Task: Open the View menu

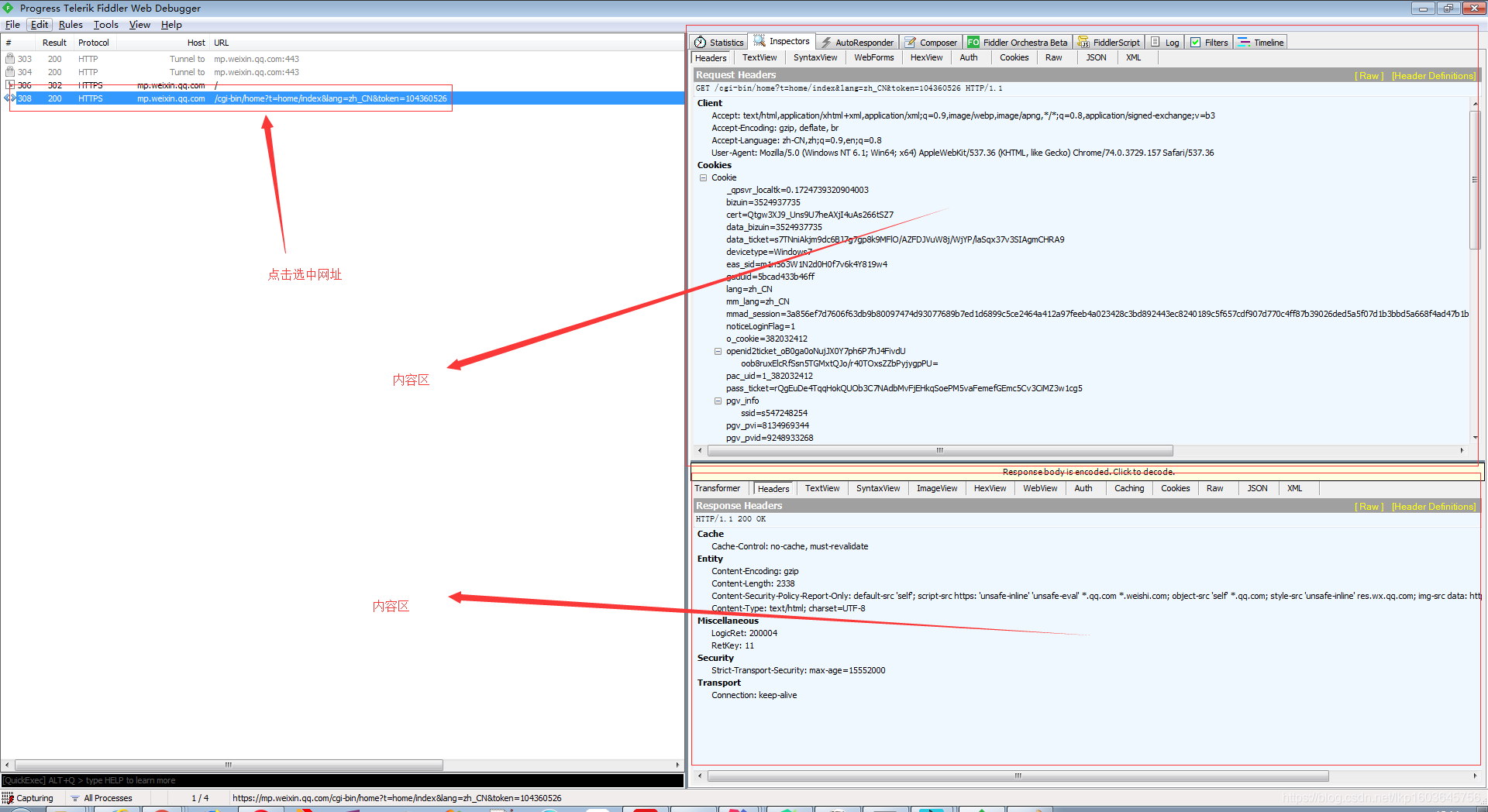Action: (x=139, y=25)
